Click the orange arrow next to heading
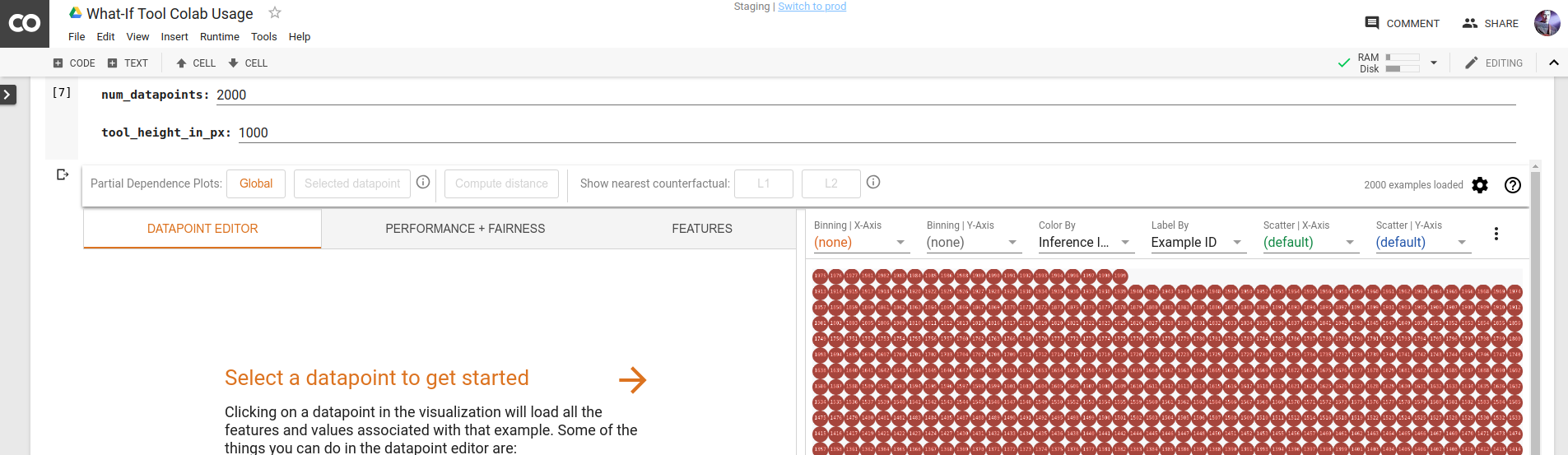 [x=632, y=379]
